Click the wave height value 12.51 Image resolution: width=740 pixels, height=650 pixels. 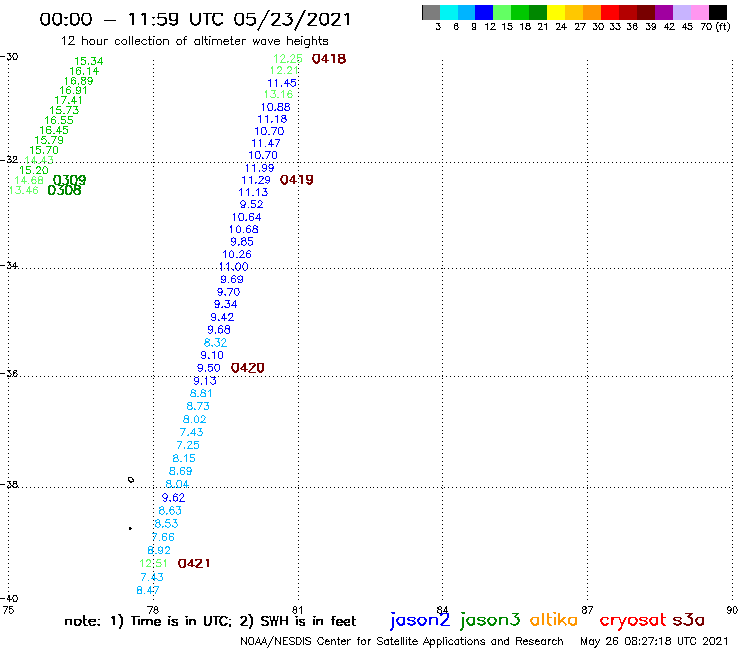click(x=153, y=564)
